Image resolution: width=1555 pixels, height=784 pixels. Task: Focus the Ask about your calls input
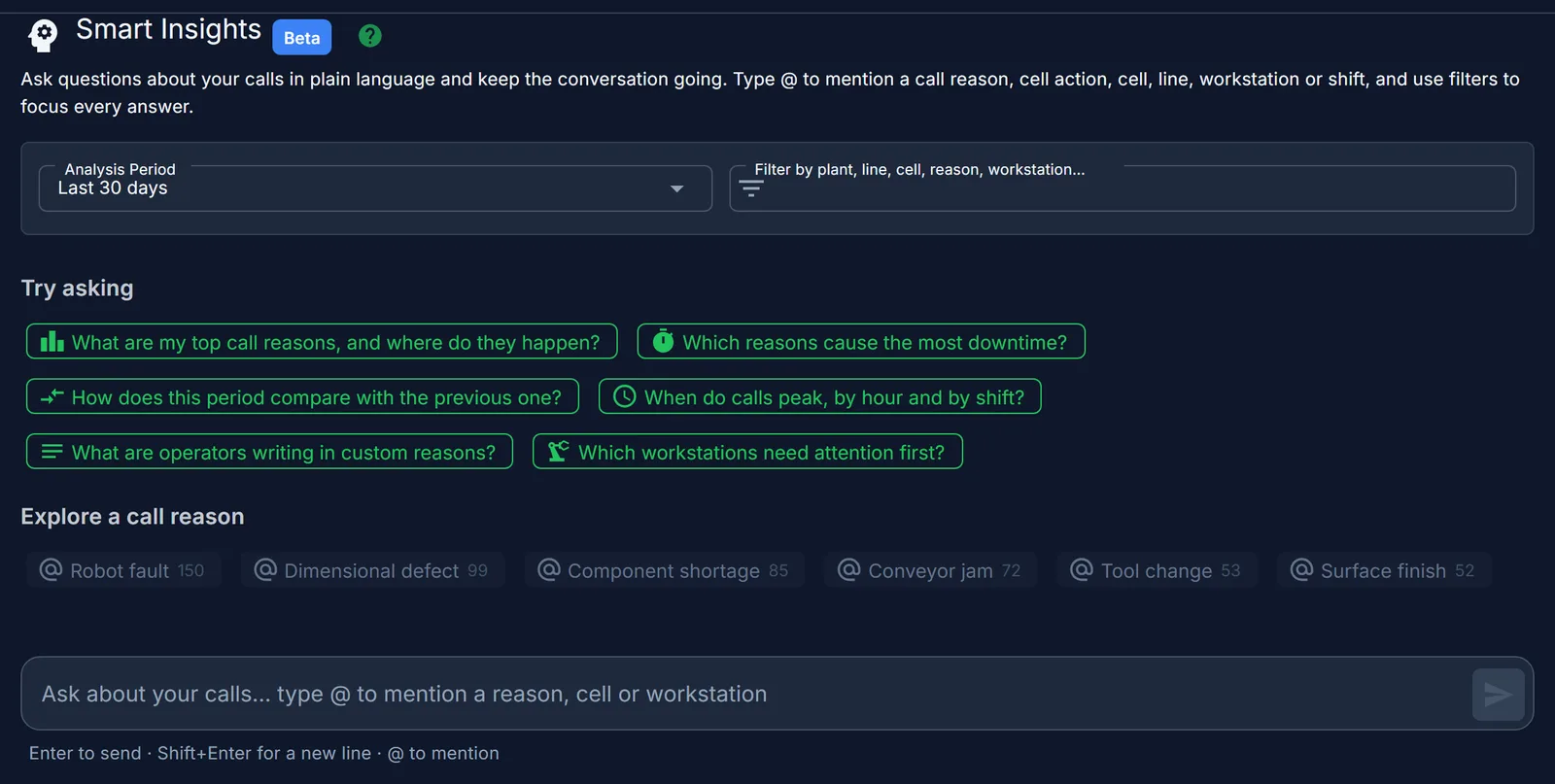pos(748,694)
